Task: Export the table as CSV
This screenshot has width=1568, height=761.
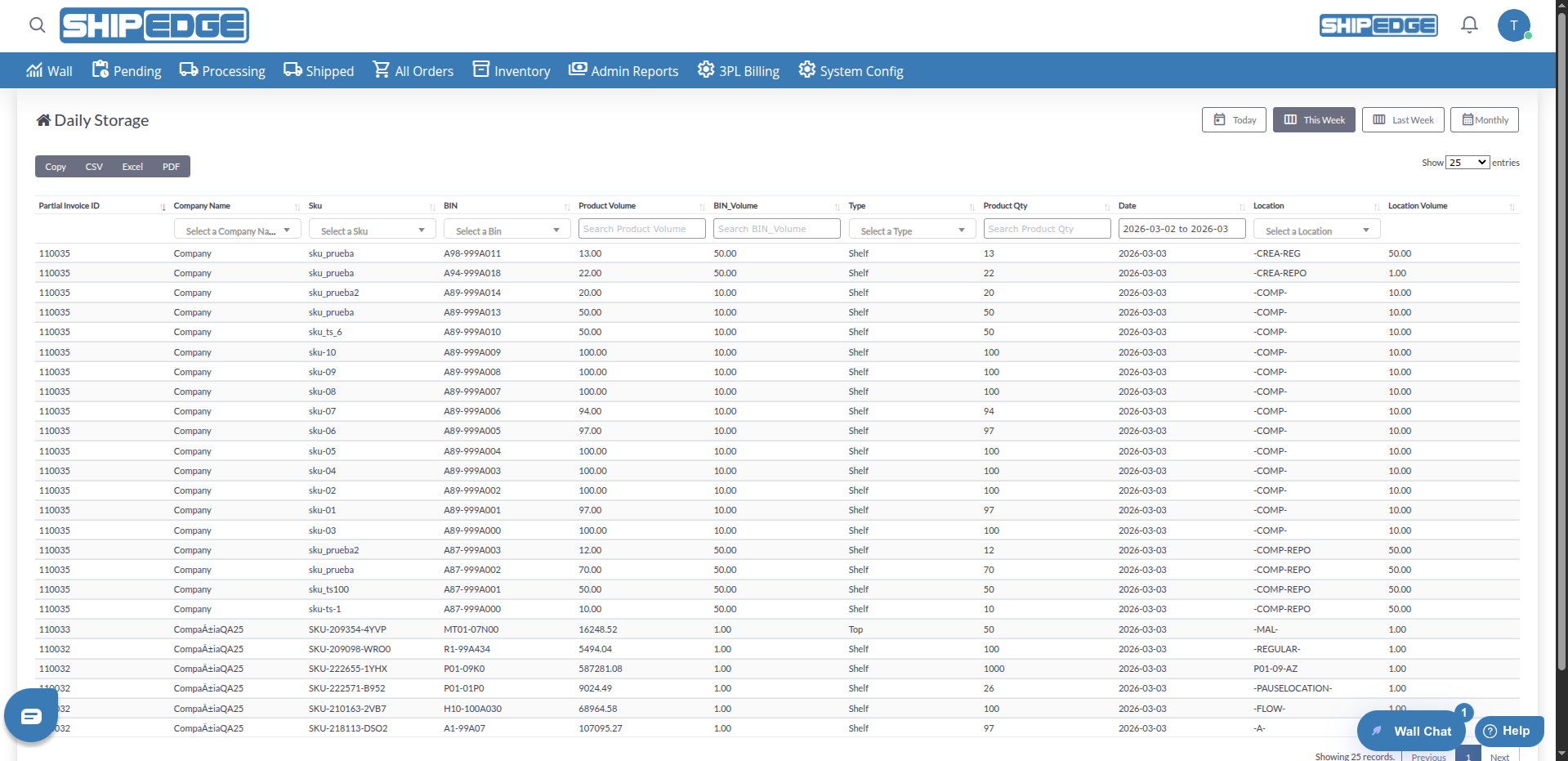Action: coord(94,167)
